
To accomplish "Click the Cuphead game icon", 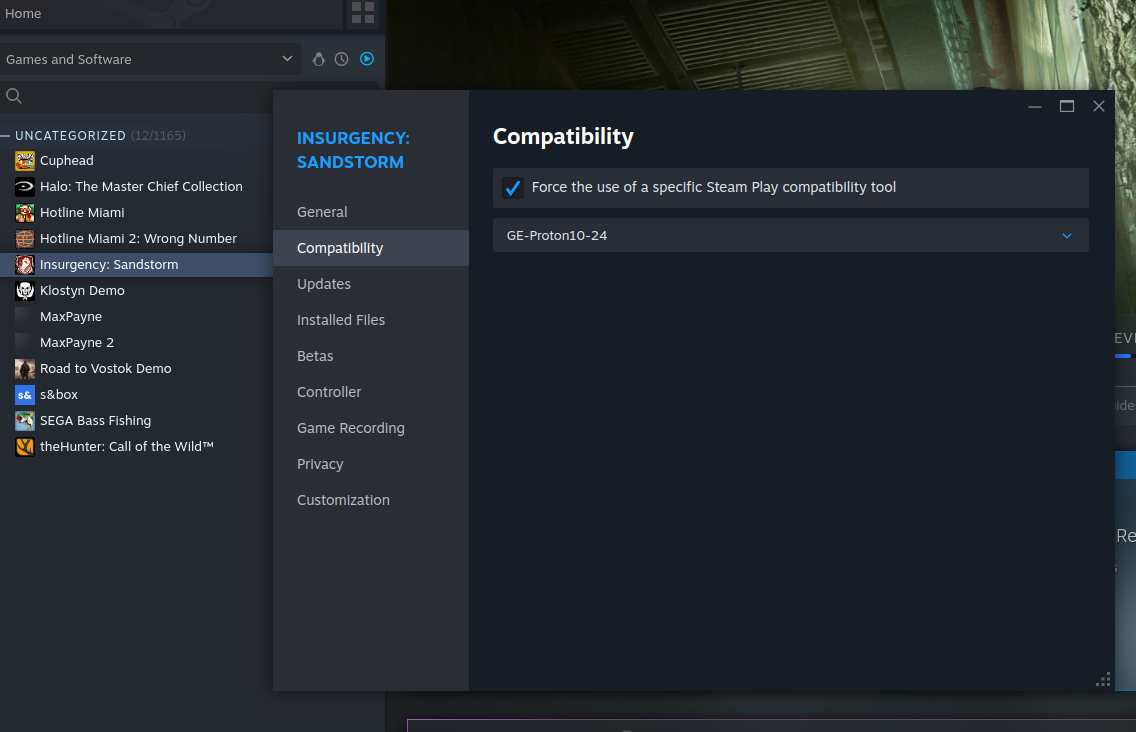I will [25, 161].
